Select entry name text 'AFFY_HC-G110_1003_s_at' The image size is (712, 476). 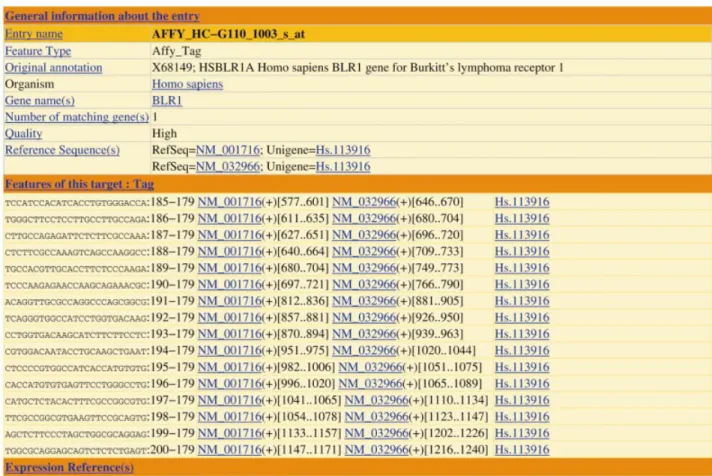click(x=228, y=34)
